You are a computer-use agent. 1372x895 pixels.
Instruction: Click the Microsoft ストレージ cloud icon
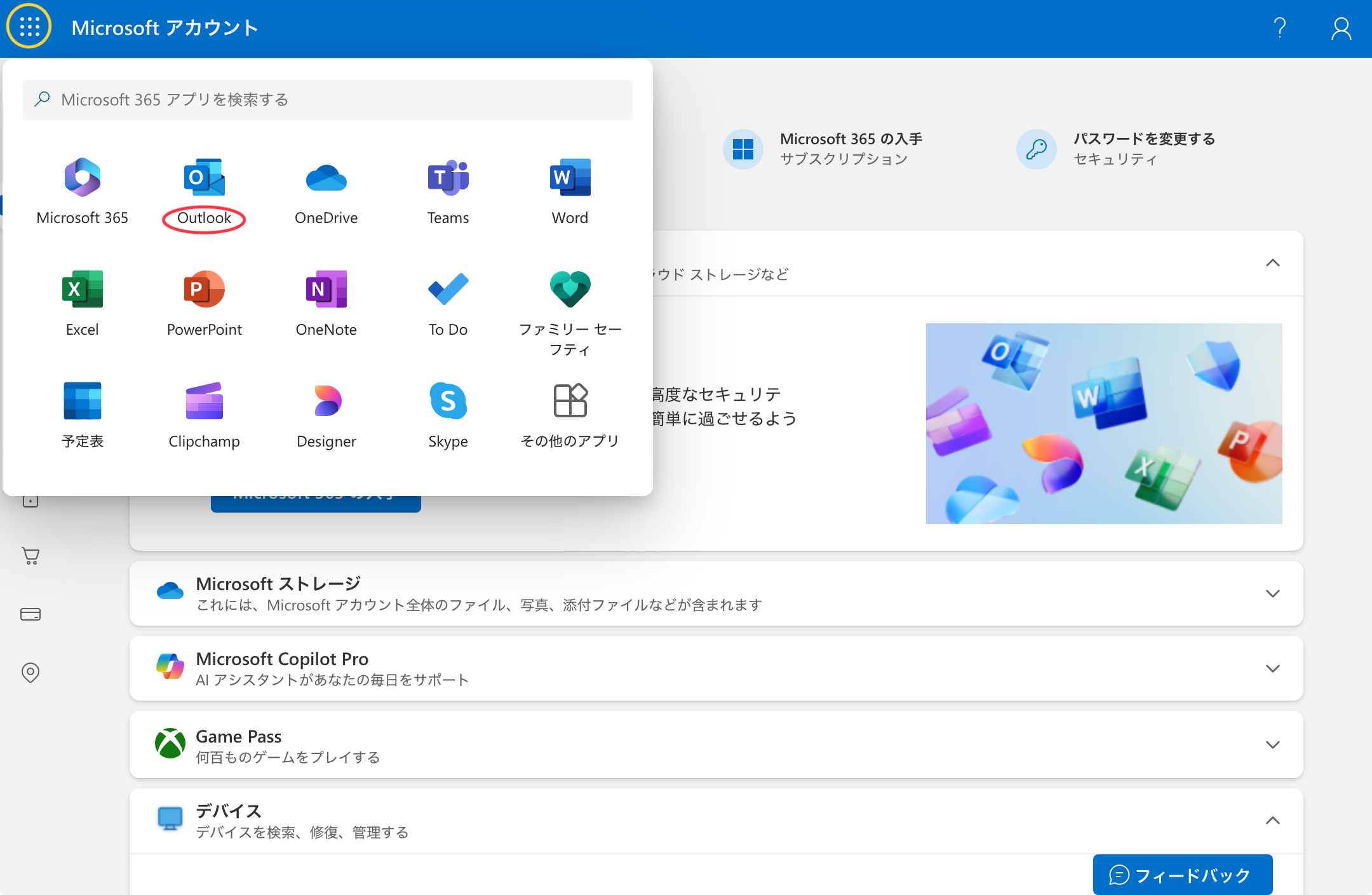(x=170, y=591)
